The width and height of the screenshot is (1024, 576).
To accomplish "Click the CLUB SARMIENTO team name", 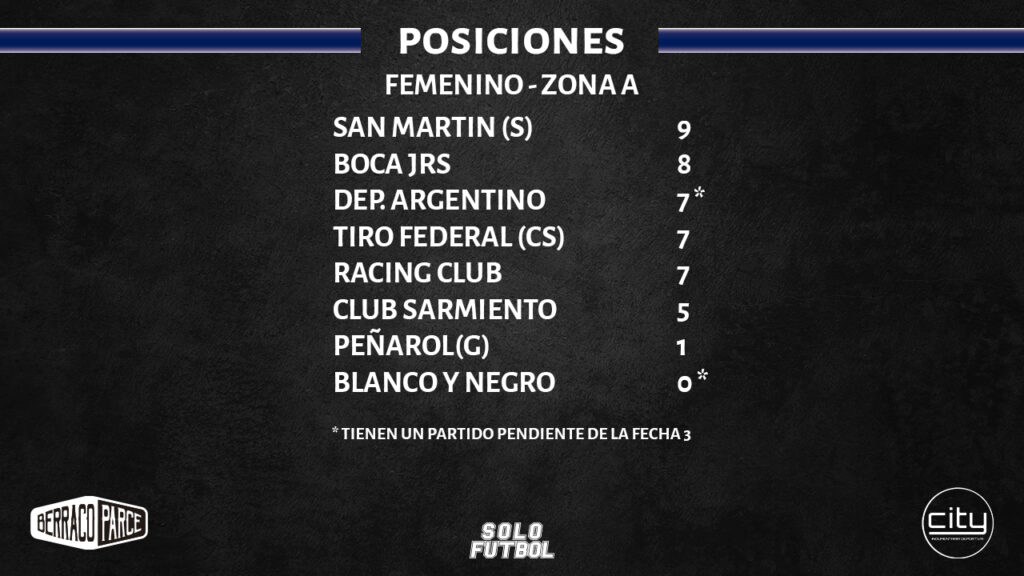I will click(x=445, y=310).
